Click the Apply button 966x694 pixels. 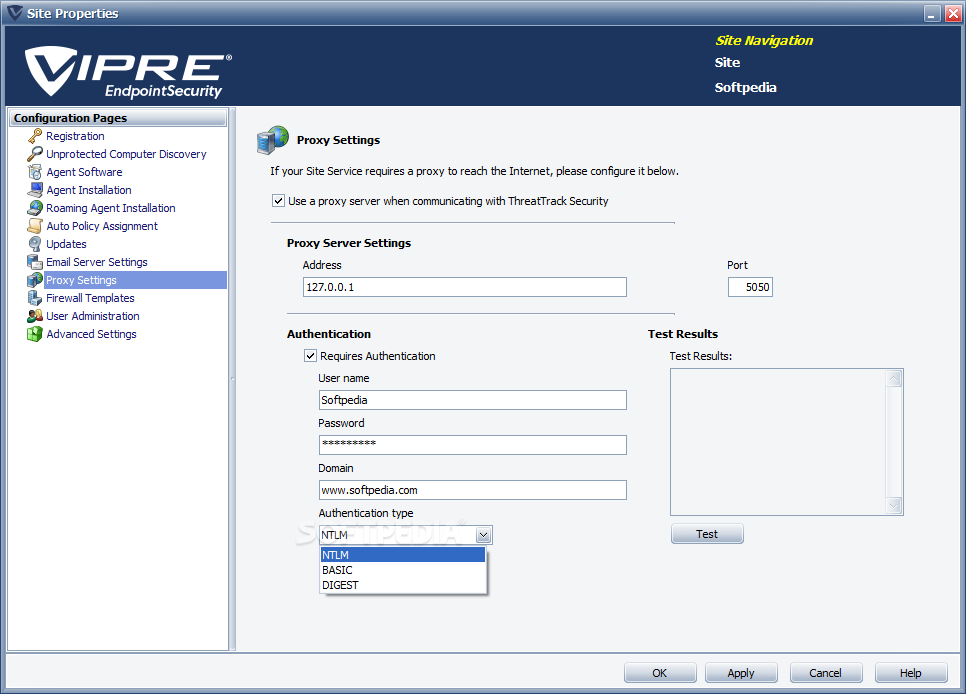741,672
